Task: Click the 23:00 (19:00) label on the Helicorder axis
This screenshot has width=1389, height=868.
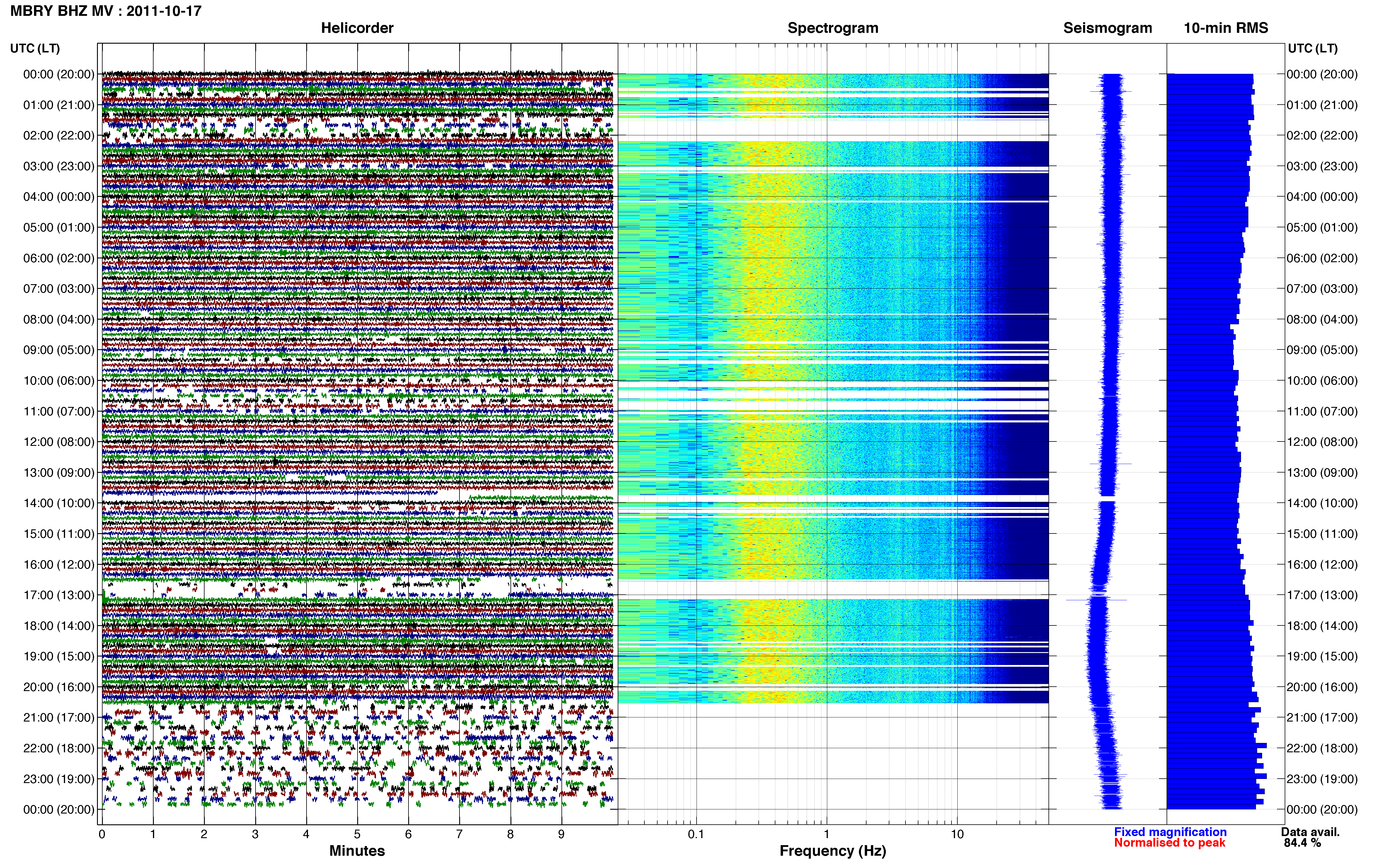Action: coord(59,779)
